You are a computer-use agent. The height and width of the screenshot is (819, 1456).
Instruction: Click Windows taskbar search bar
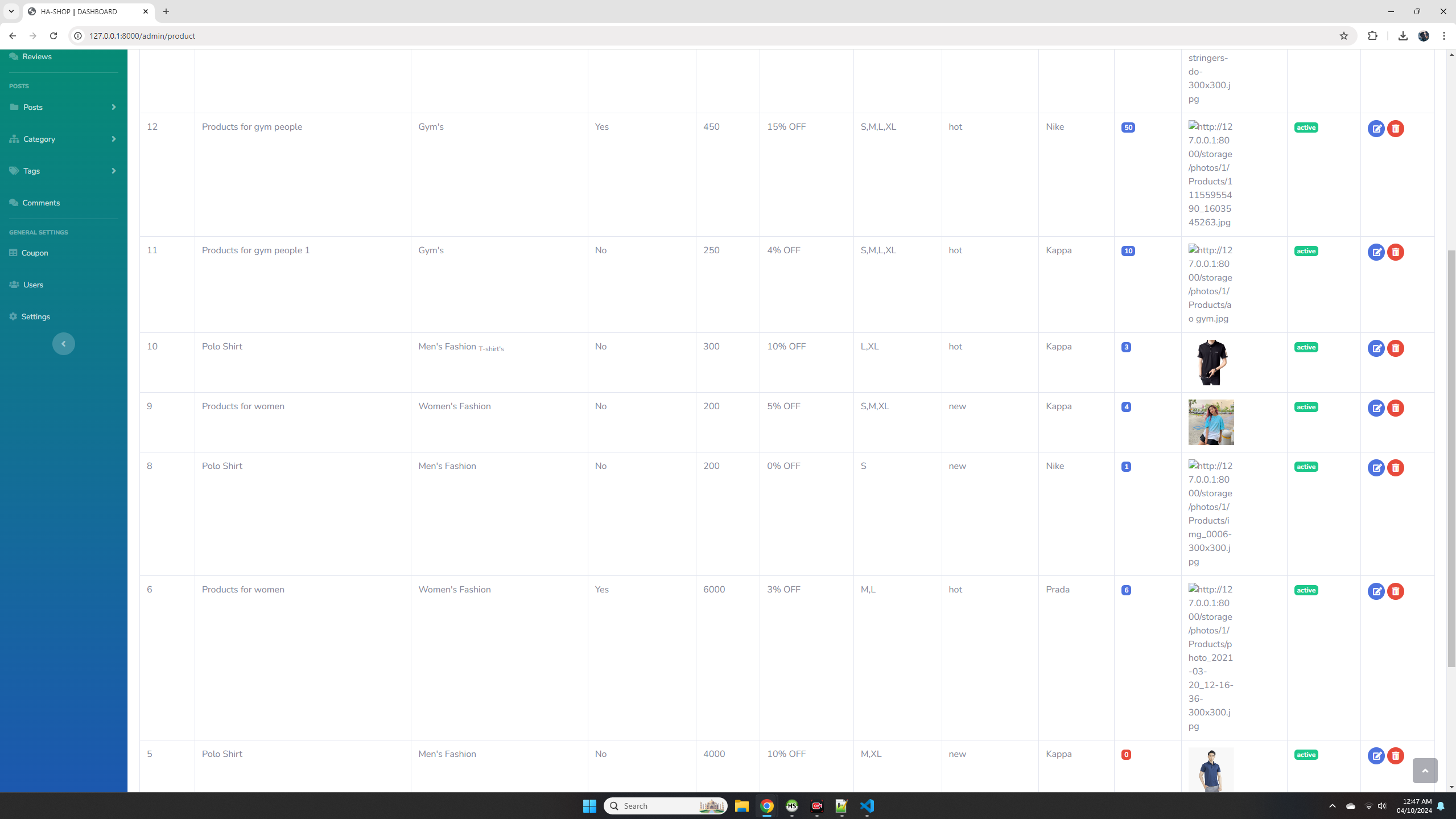pyautogui.click(x=660, y=806)
